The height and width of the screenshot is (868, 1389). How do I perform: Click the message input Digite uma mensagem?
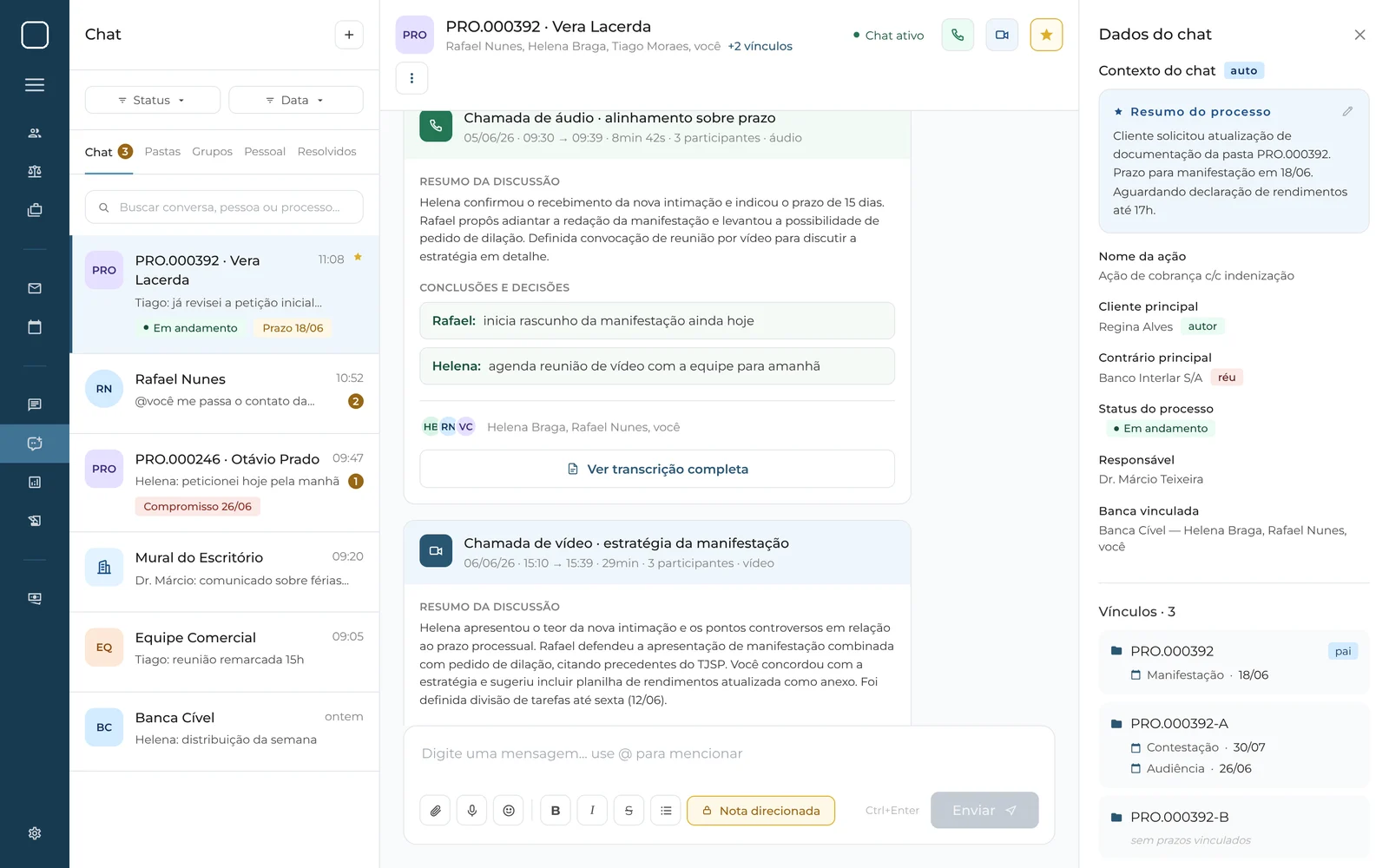click(x=728, y=753)
